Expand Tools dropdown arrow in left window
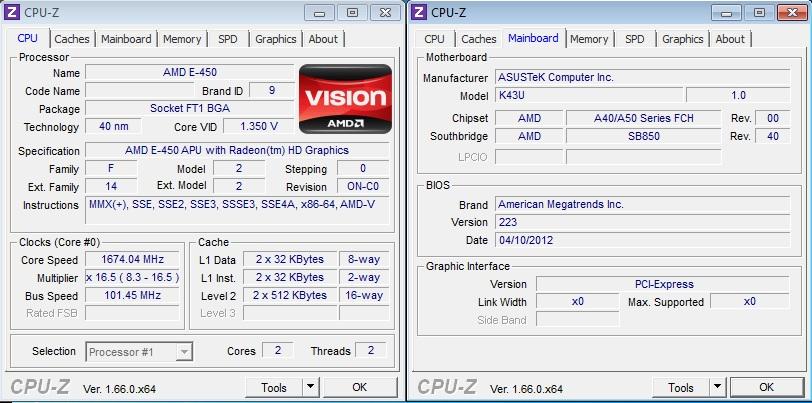The image size is (812, 403). click(310, 387)
